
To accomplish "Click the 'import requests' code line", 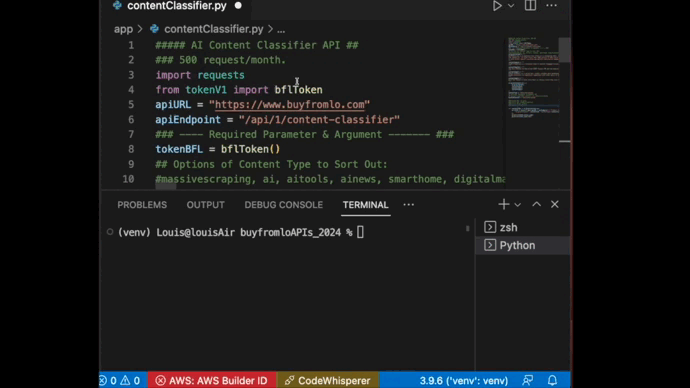I will click(200, 75).
